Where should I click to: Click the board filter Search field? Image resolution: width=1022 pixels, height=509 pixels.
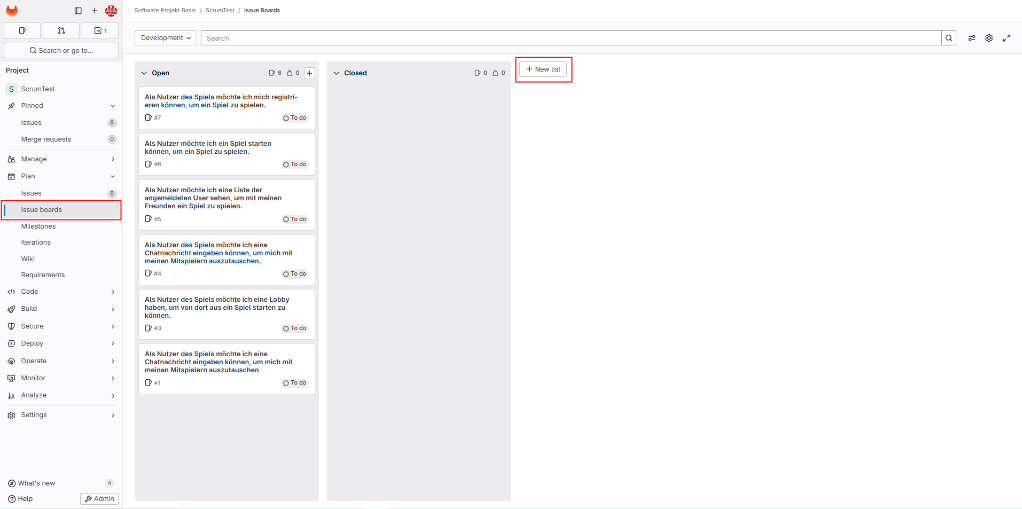tap(570, 38)
